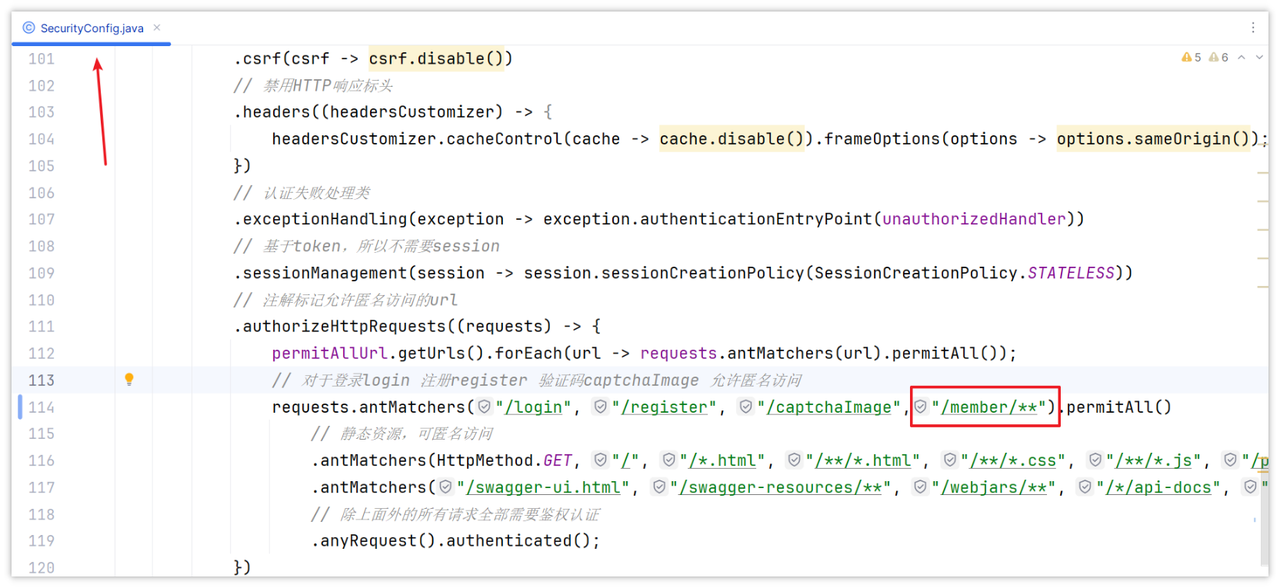Click the shield icon before "/login"

tap(484, 407)
